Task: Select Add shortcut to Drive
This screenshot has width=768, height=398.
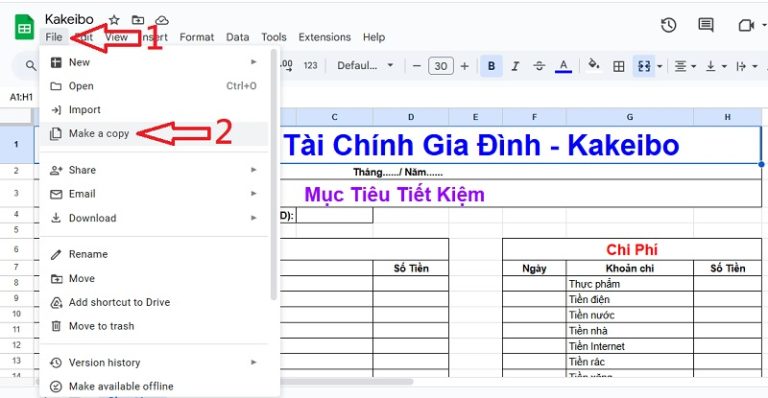Action: click(x=154, y=303)
